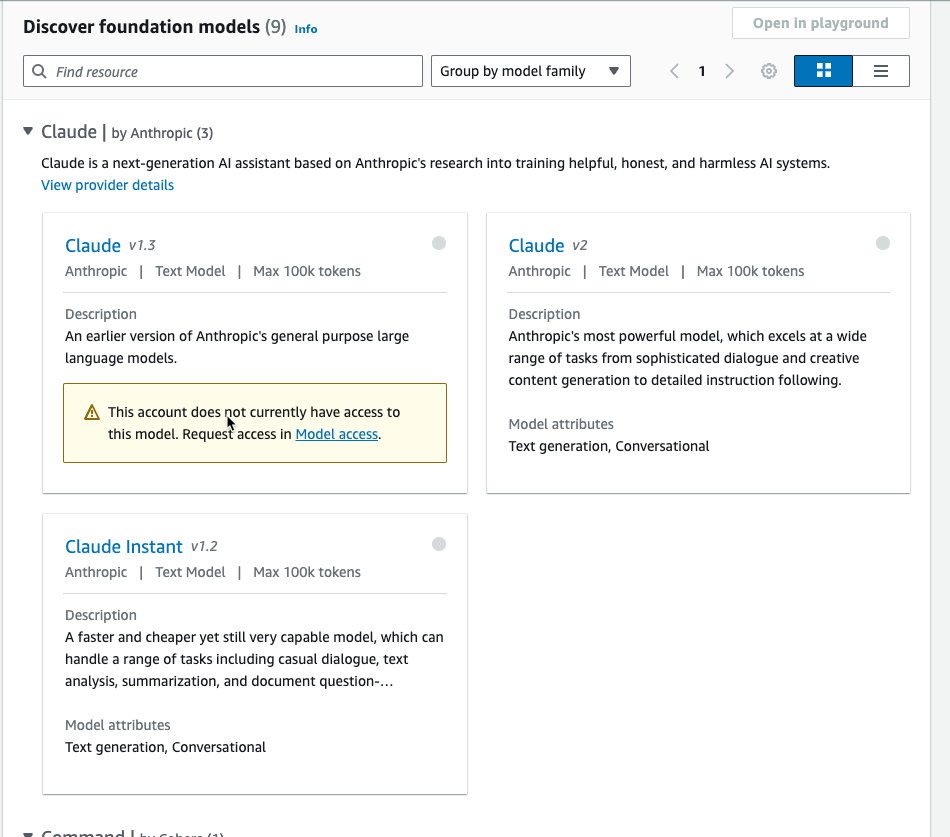Select the Claude v1.3 radio button
The image size is (950, 837).
click(x=439, y=243)
